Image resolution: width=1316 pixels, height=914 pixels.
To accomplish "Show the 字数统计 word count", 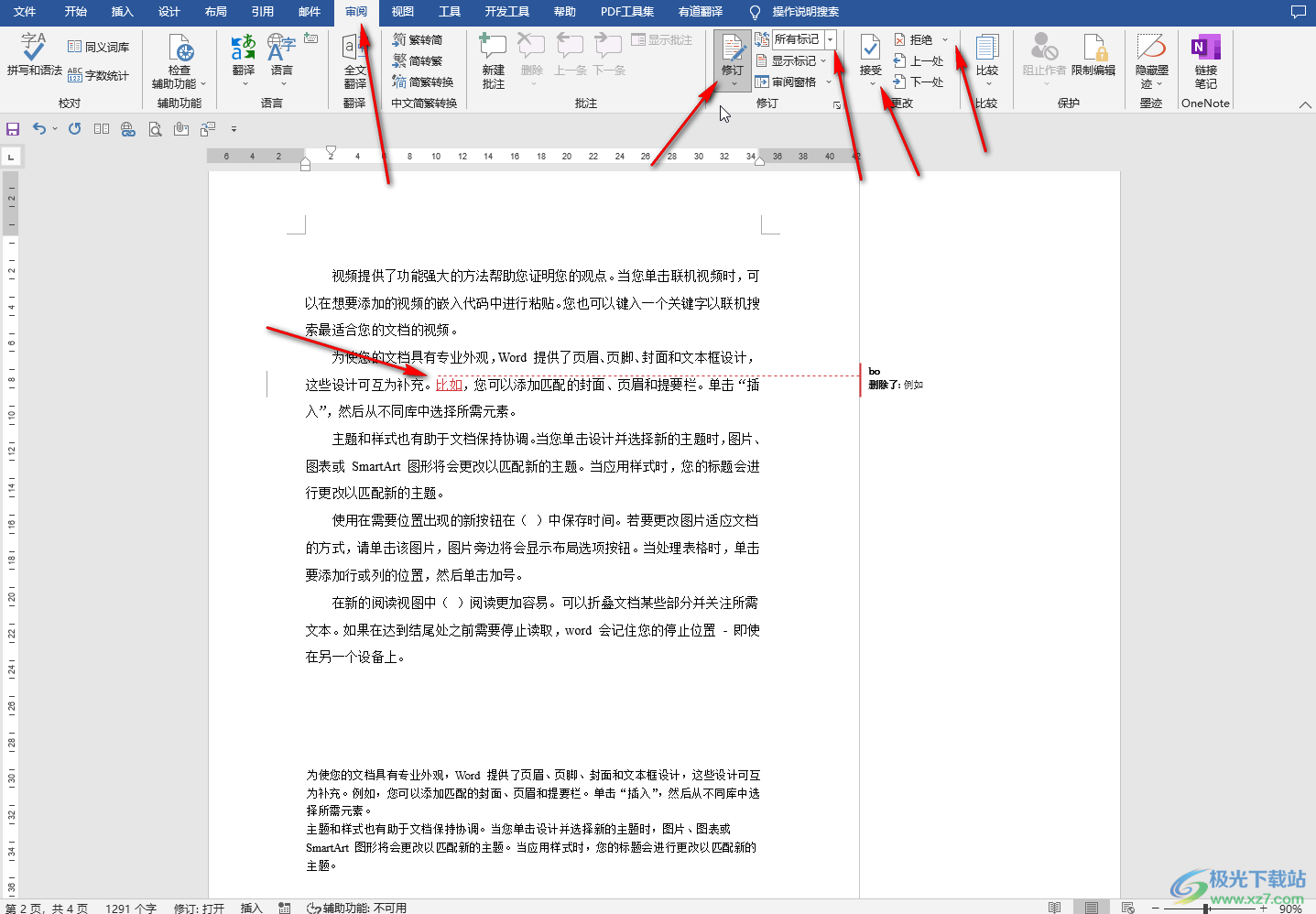I will [x=99, y=75].
